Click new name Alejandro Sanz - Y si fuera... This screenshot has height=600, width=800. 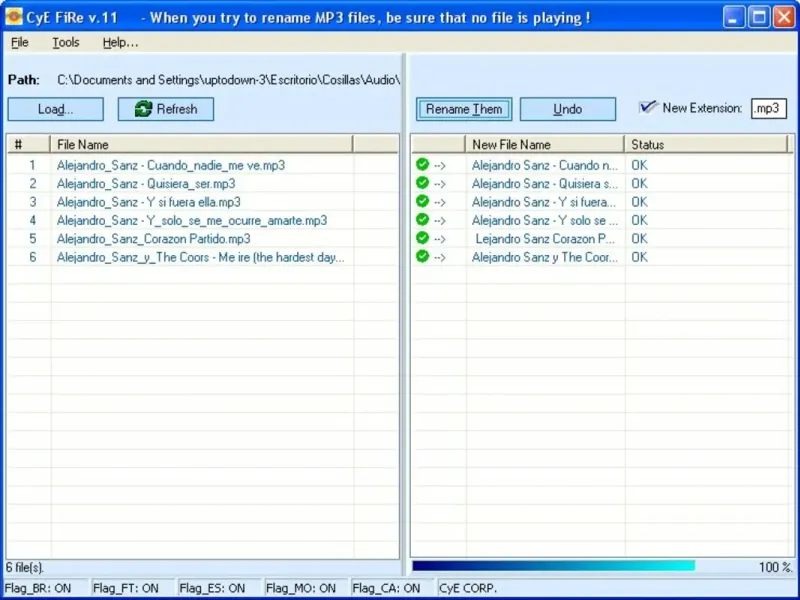(545, 202)
